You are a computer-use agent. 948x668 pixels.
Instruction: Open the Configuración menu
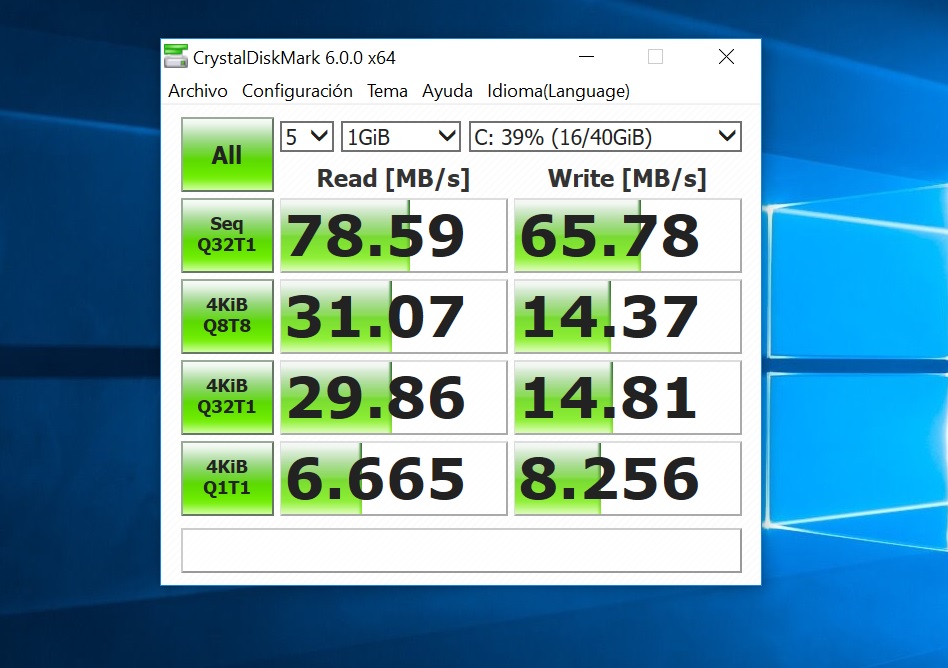297,91
